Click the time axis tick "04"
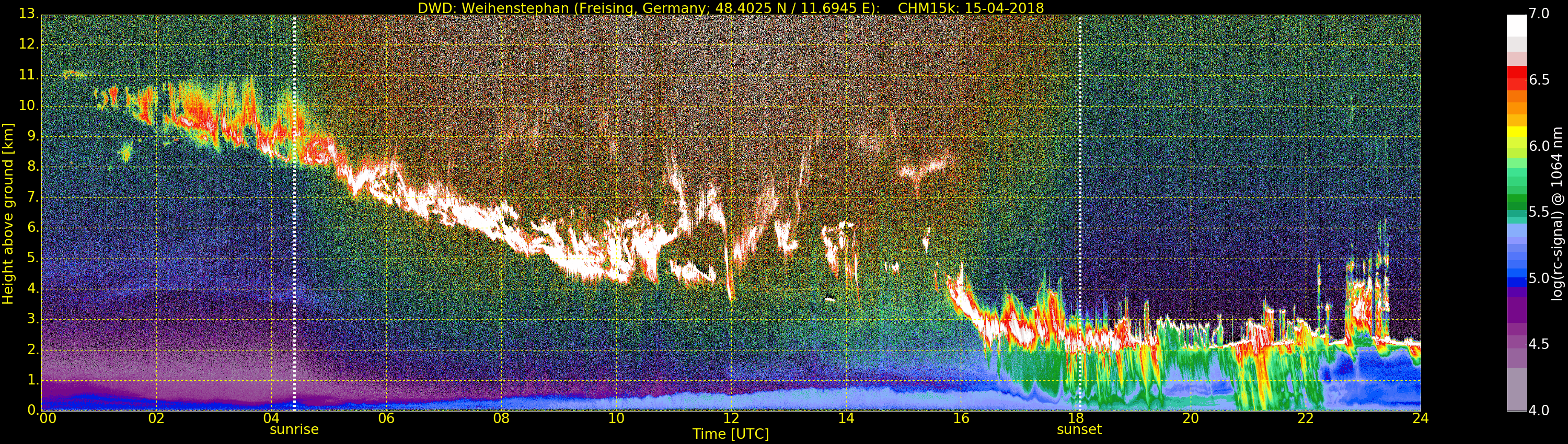The height and width of the screenshot is (444, 1568). coord(271,418)
